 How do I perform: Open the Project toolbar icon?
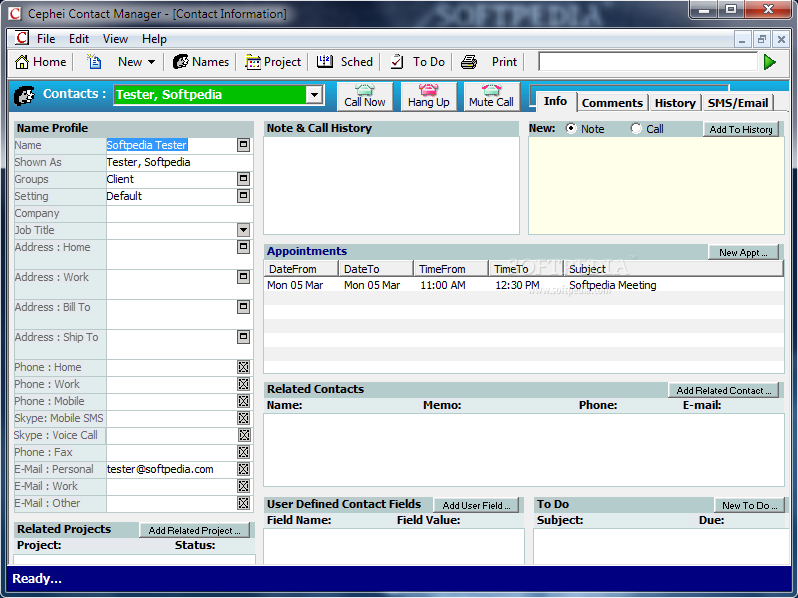(x=252, y=62)
